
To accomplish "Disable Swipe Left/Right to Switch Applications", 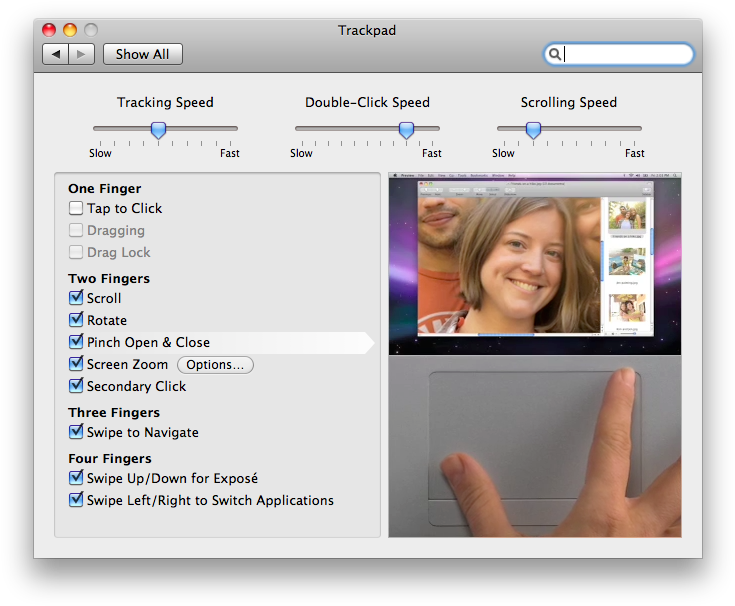I will (76, 500).
